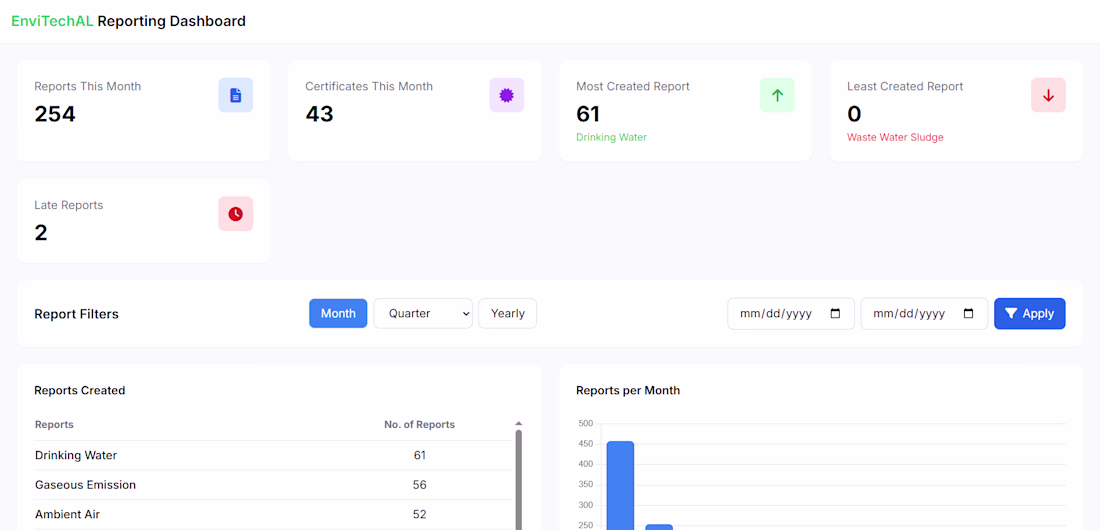
Task: Click the scroll up arrow in Reports table
Action: [x=518, y=424]
